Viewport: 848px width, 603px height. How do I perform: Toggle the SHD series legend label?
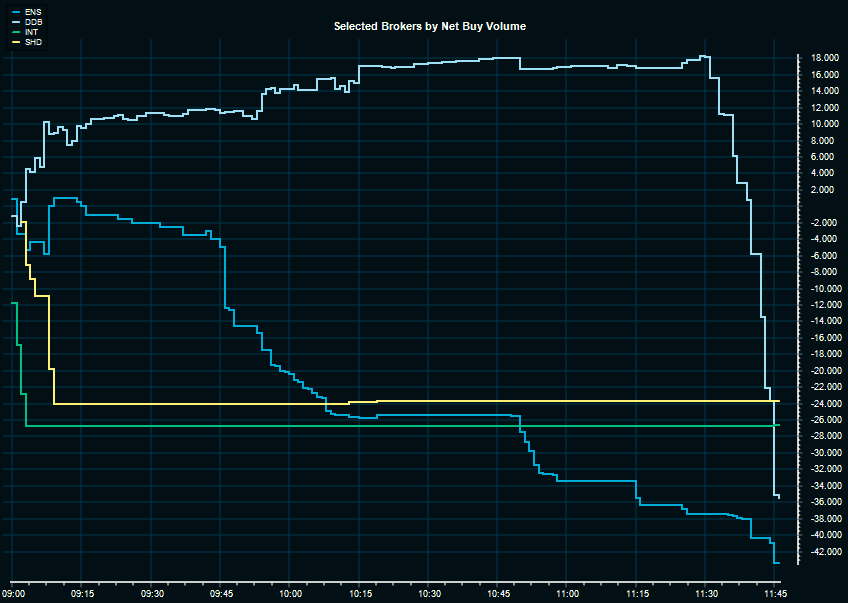click(x=32, y=41)
